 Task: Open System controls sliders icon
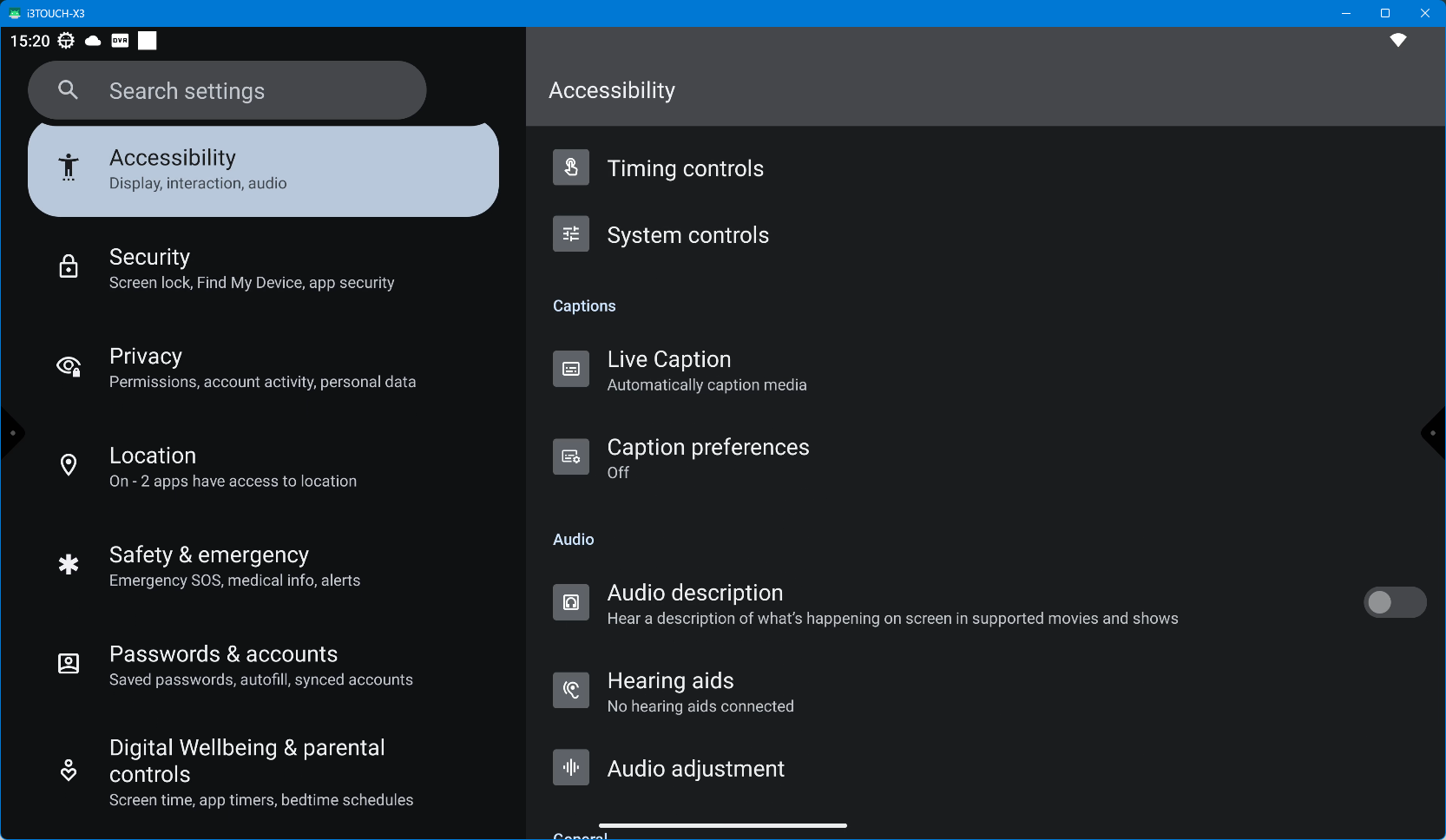[571, 234]
